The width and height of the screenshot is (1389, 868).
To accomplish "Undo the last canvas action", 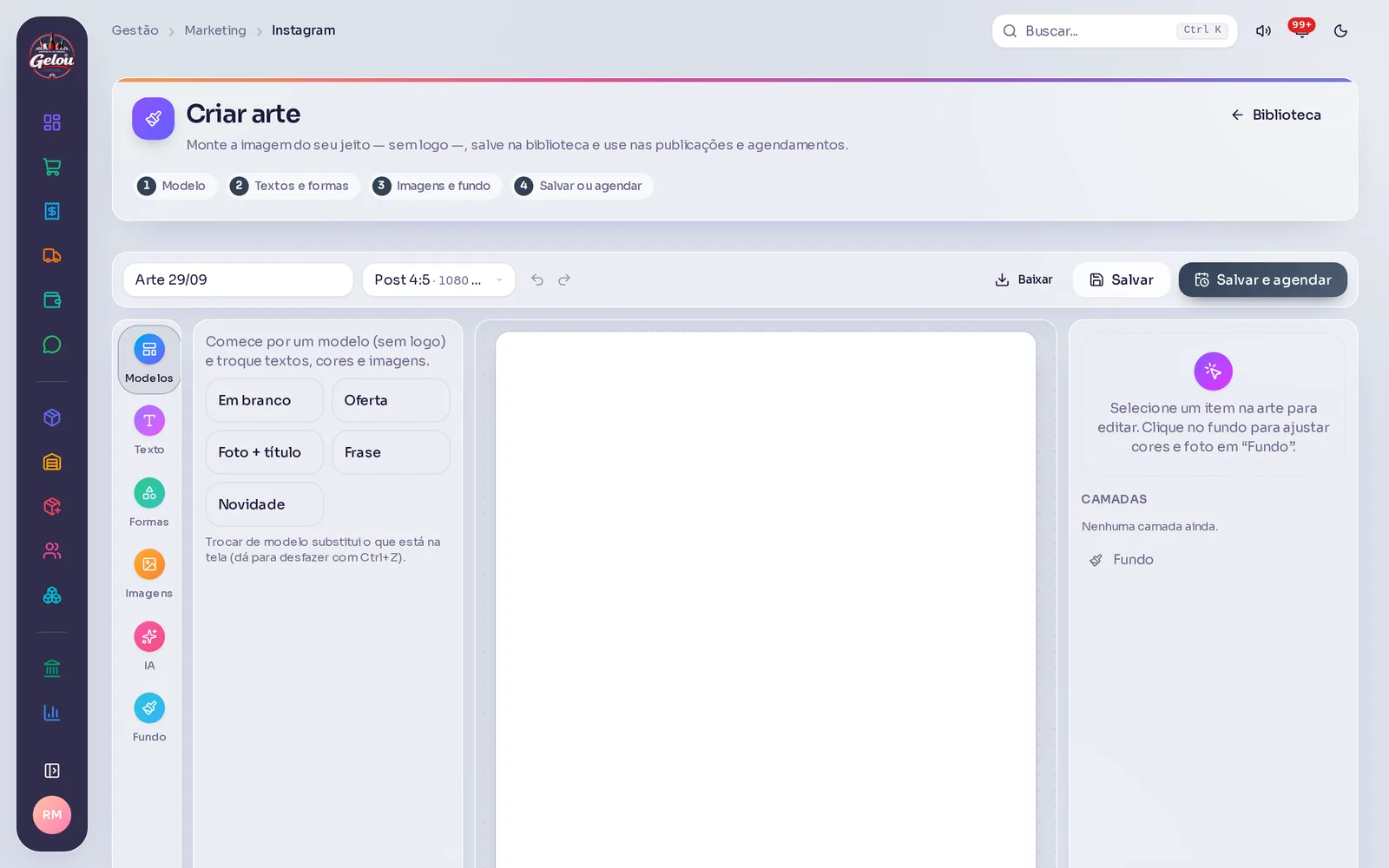I will click(537, 279).
